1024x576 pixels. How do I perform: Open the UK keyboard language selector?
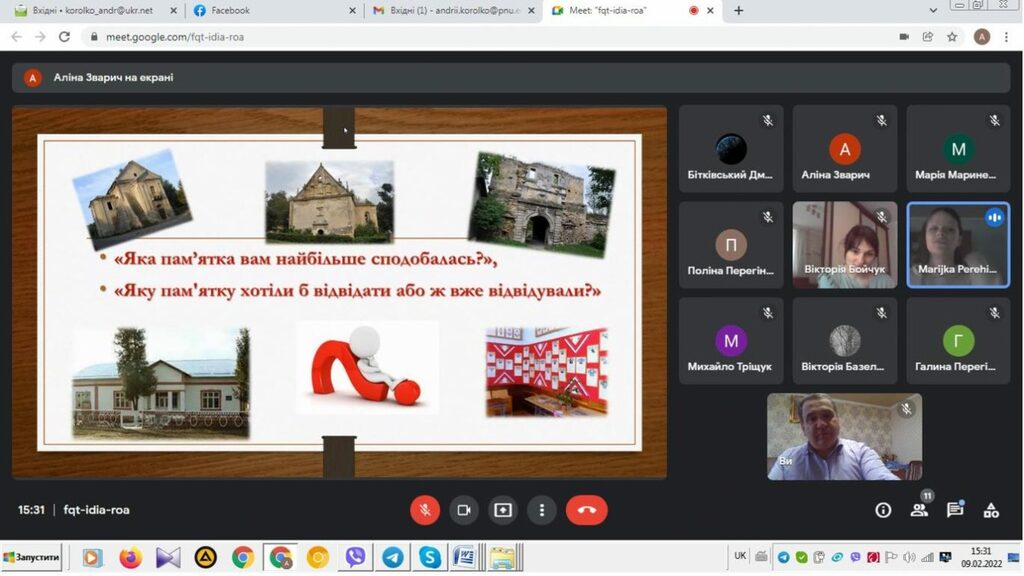pos(740,556)
